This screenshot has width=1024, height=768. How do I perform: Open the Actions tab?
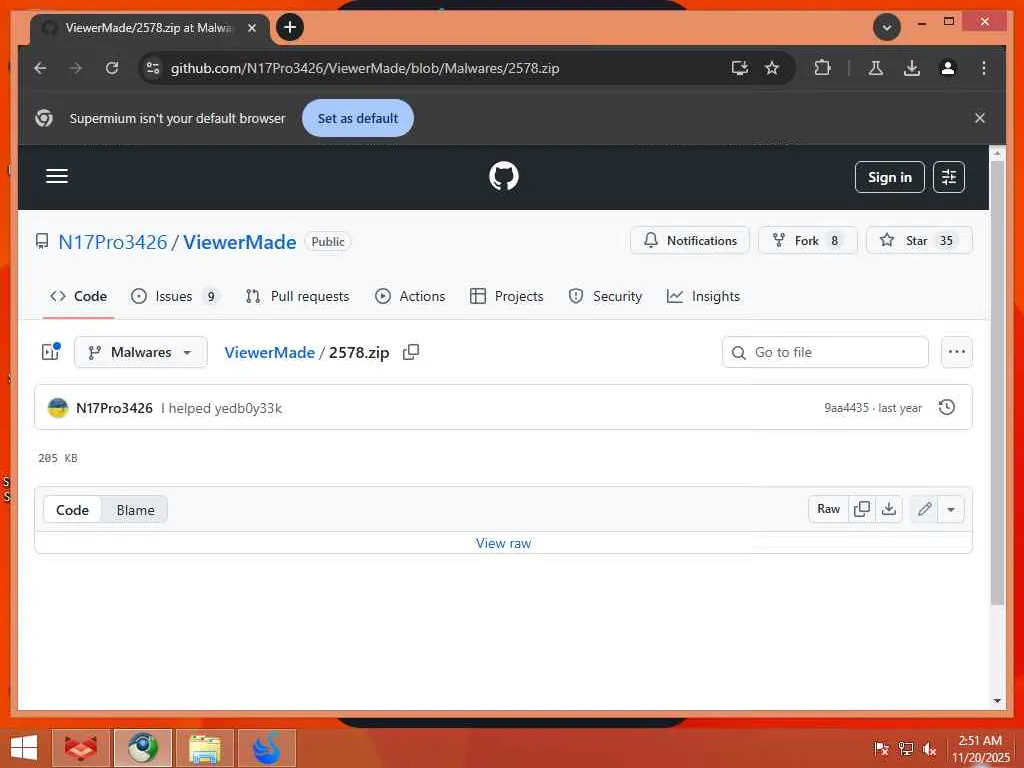pyautogui.click(x=410, y=296)
